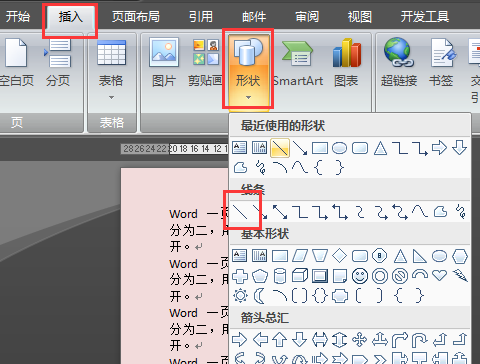Select No Symbol shape

pos(400,276)
